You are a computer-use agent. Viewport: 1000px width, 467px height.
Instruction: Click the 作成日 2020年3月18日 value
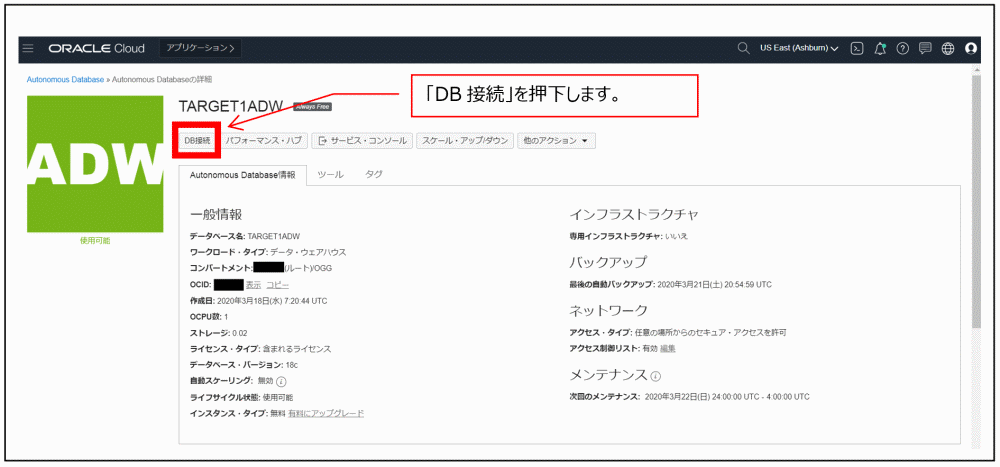pyautogui.click(x=272, y=300)
